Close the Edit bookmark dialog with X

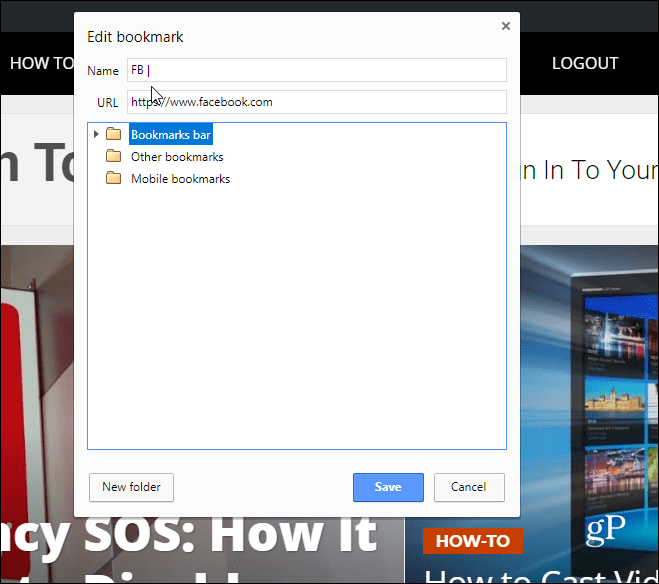pos(506,26)
